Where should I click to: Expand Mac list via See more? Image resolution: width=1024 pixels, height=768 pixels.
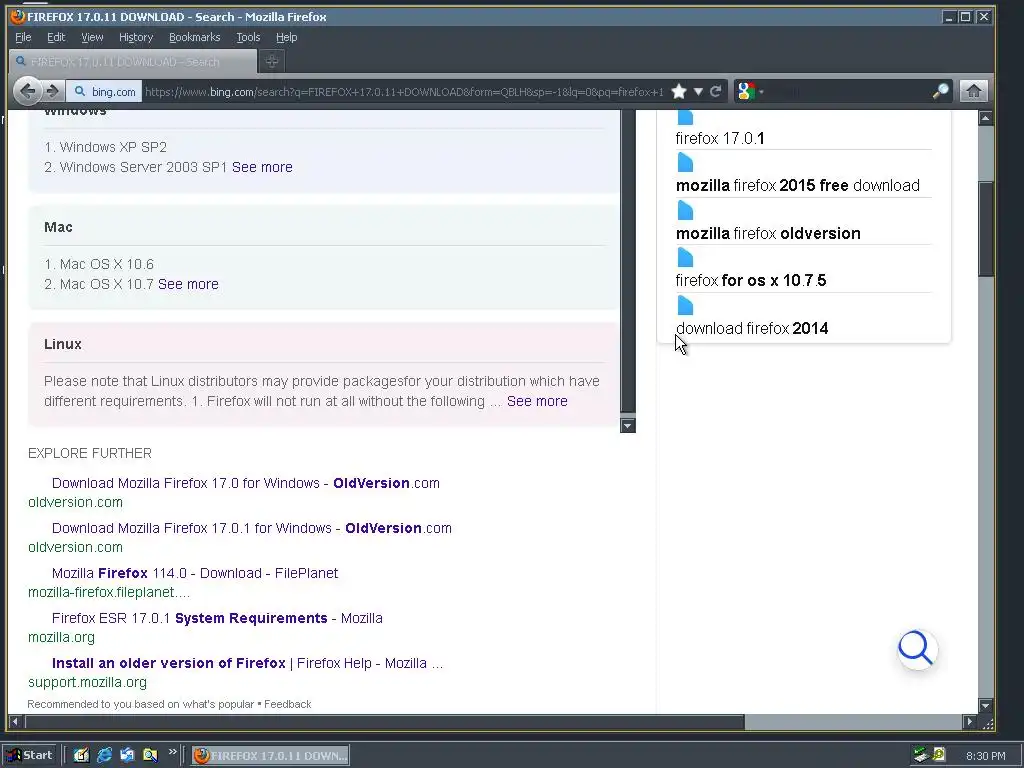188,284
